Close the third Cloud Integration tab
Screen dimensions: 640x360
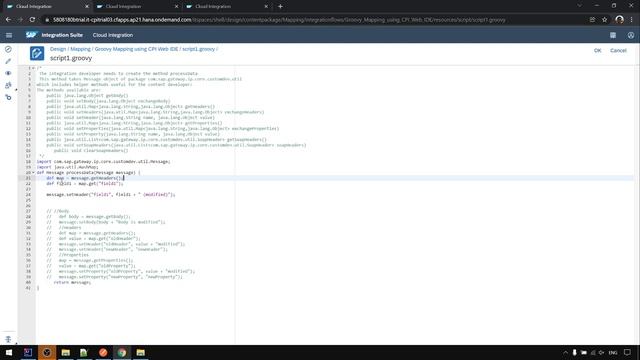pos(266,7)
